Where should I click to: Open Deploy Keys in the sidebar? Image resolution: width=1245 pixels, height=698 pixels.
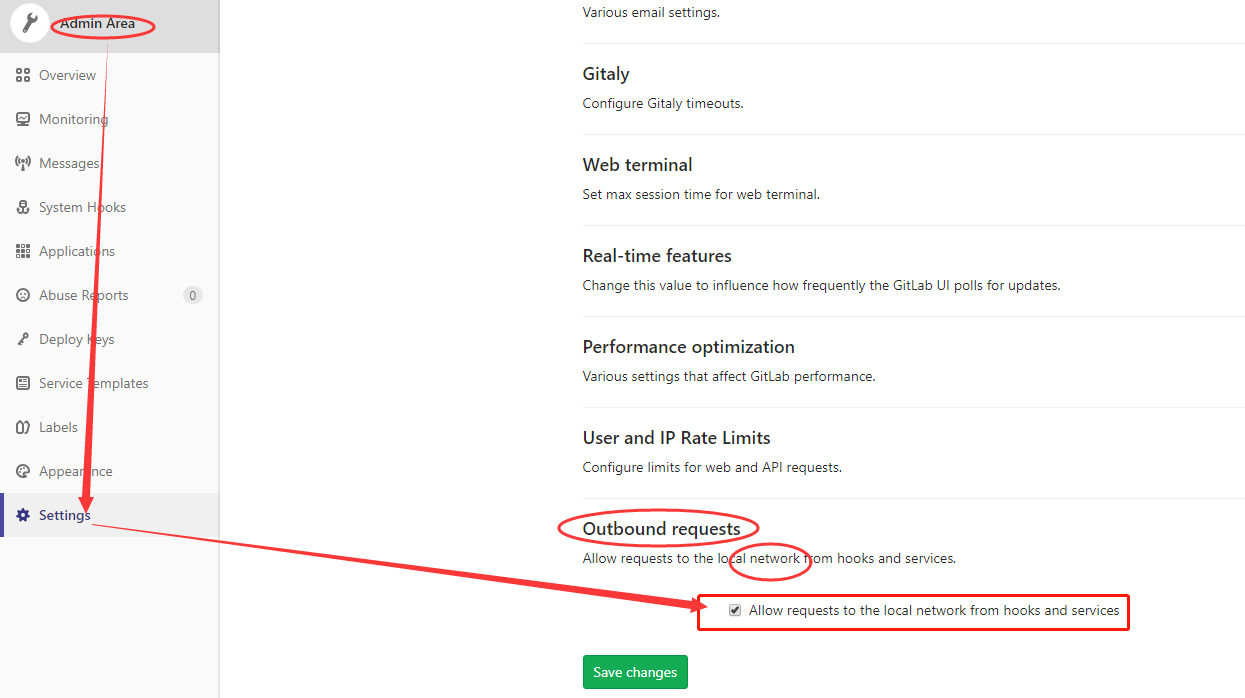point(110,339)
